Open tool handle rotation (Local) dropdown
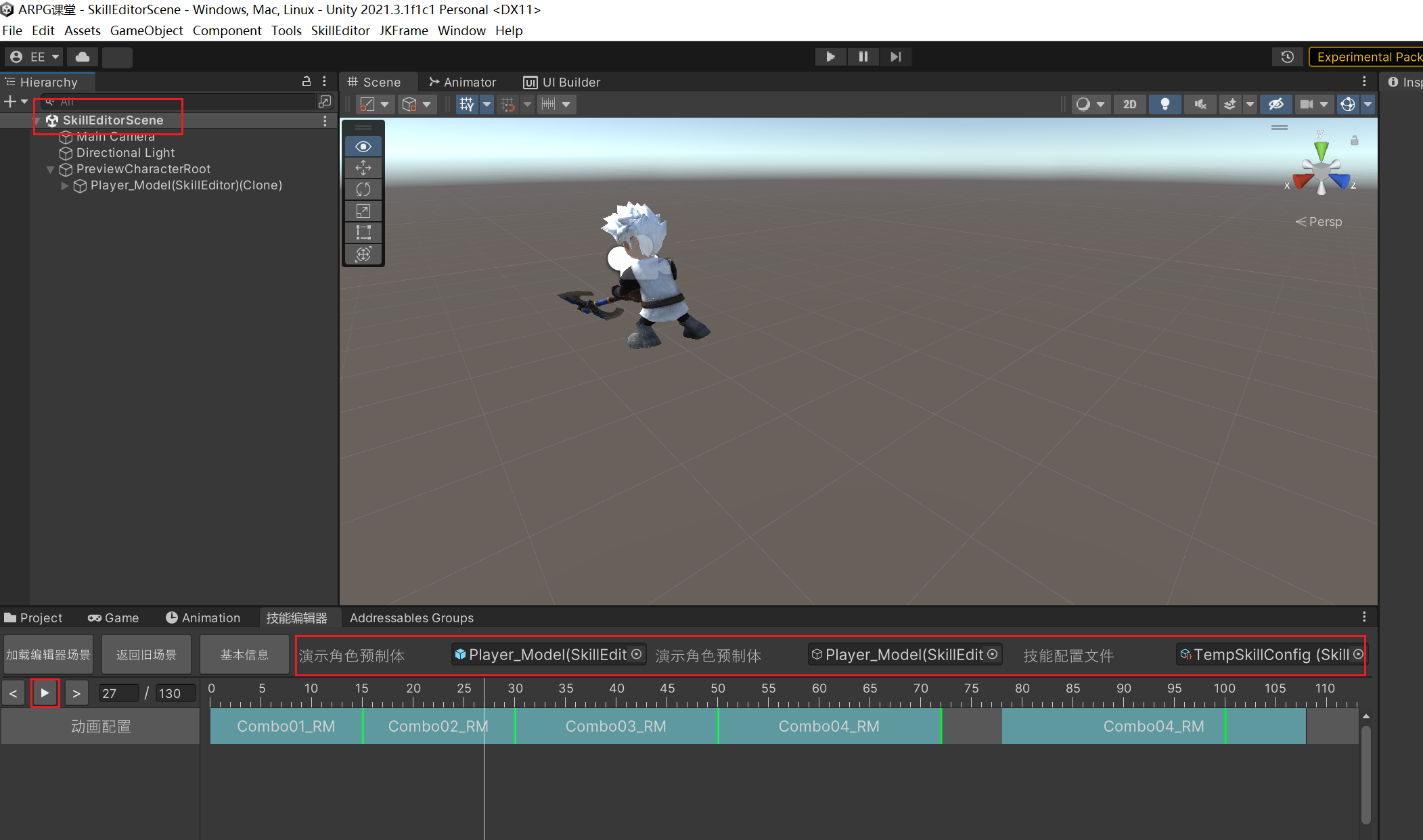The image size is (1423, 840). coord(416,104)
